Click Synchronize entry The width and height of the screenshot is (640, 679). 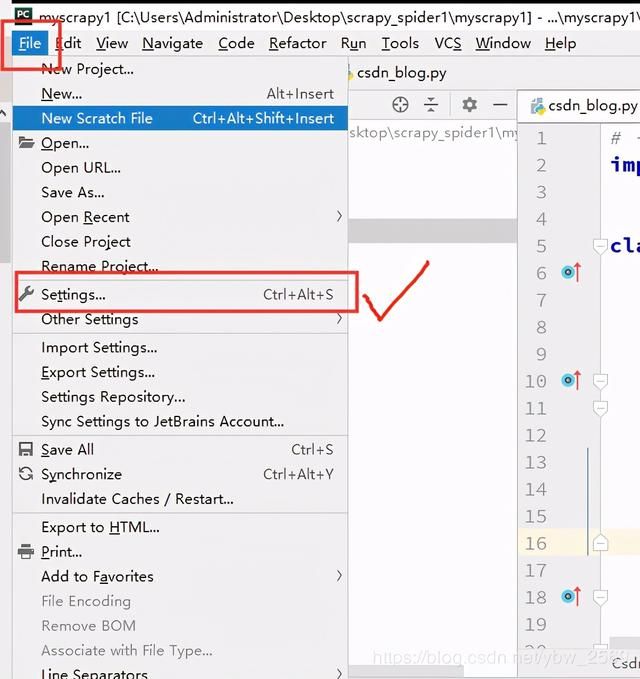[180, 474]
